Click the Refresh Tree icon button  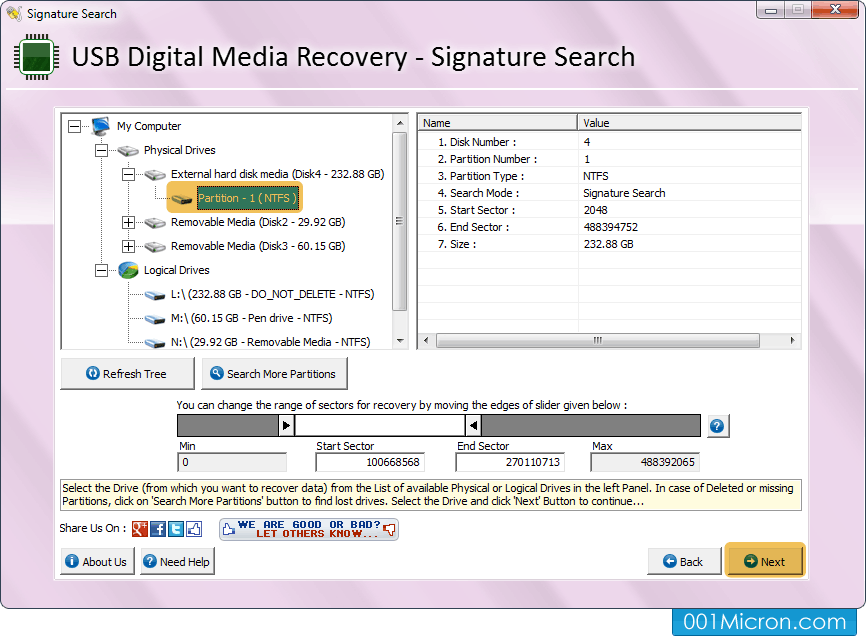94,373
